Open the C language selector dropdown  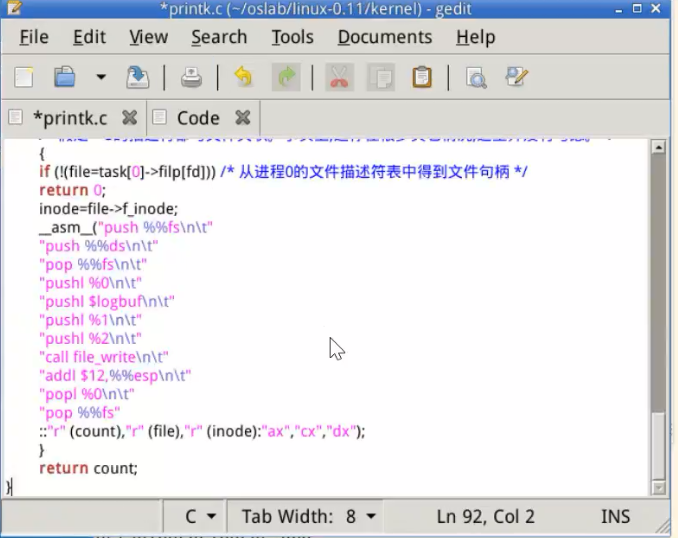coord(199,517)
